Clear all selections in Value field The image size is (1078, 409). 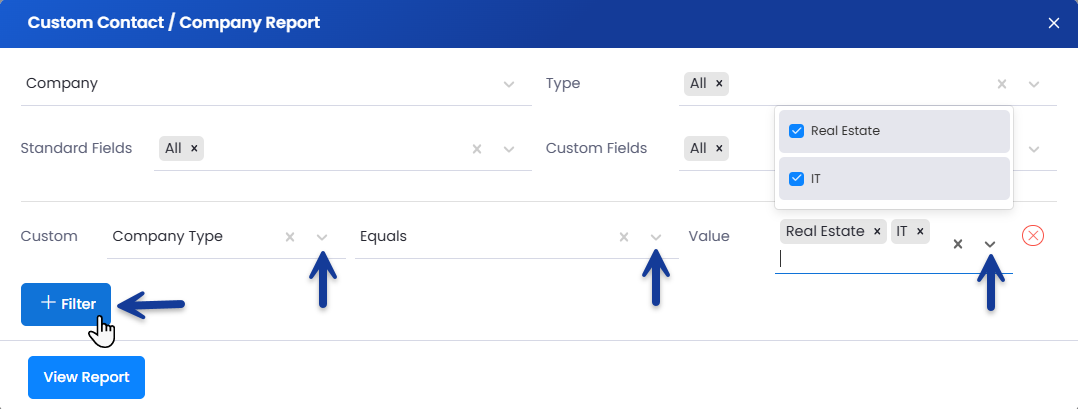(957, 244)
